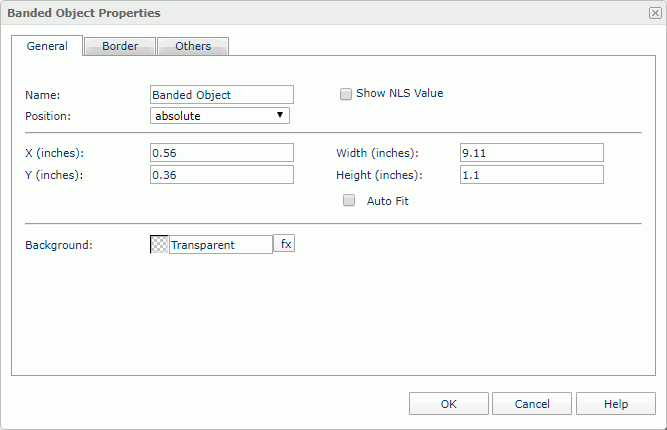
Task: Click the Cancel button
Action: [532, 404]
